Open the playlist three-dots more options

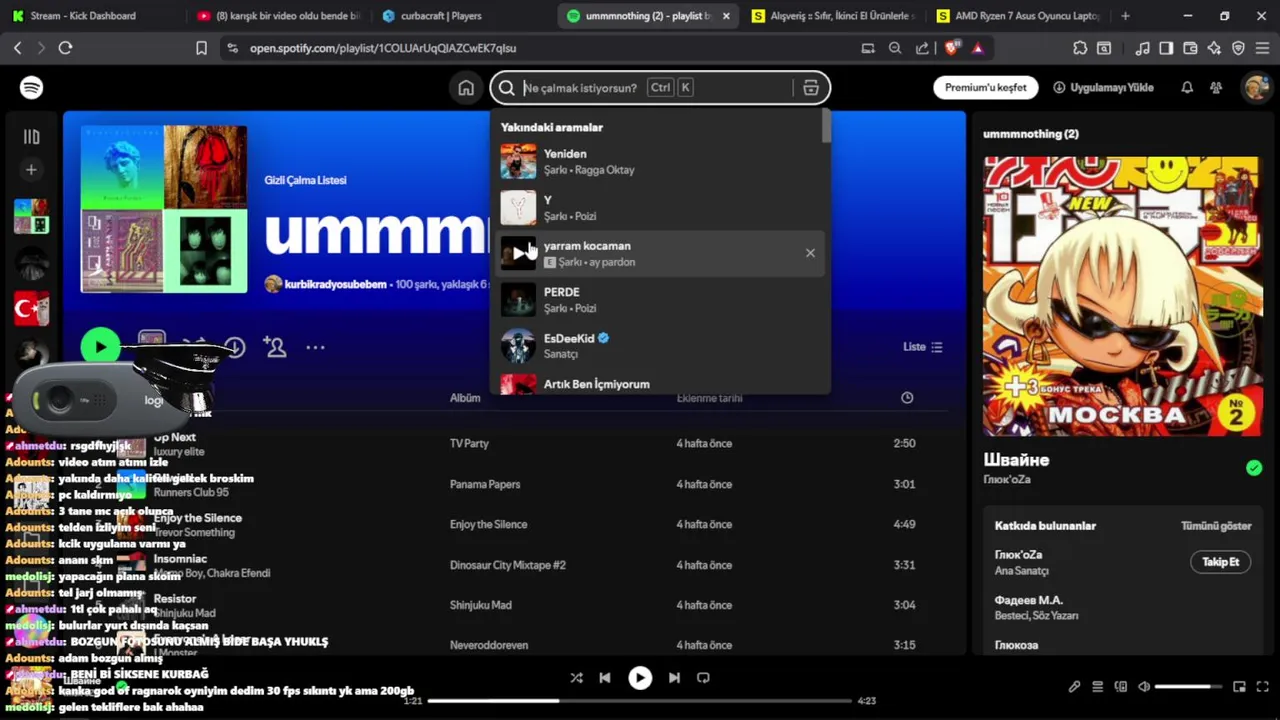click(315, 347)
